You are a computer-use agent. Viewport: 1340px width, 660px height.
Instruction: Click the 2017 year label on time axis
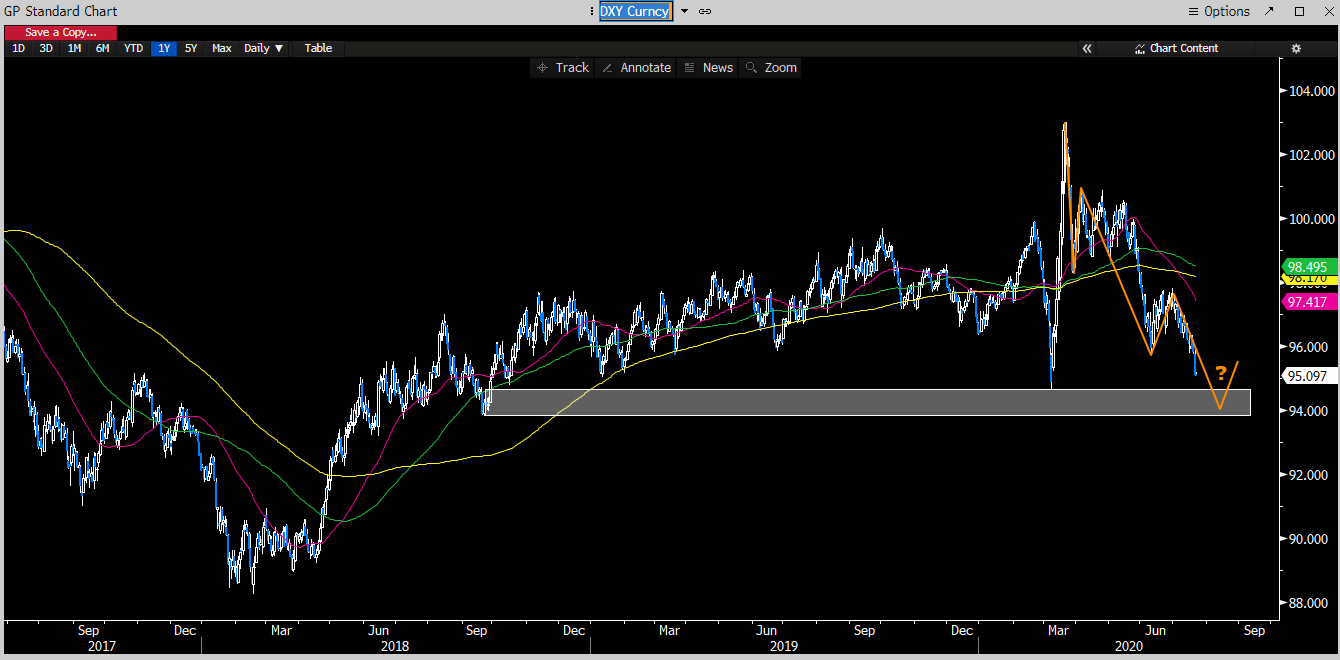point(102,646)
